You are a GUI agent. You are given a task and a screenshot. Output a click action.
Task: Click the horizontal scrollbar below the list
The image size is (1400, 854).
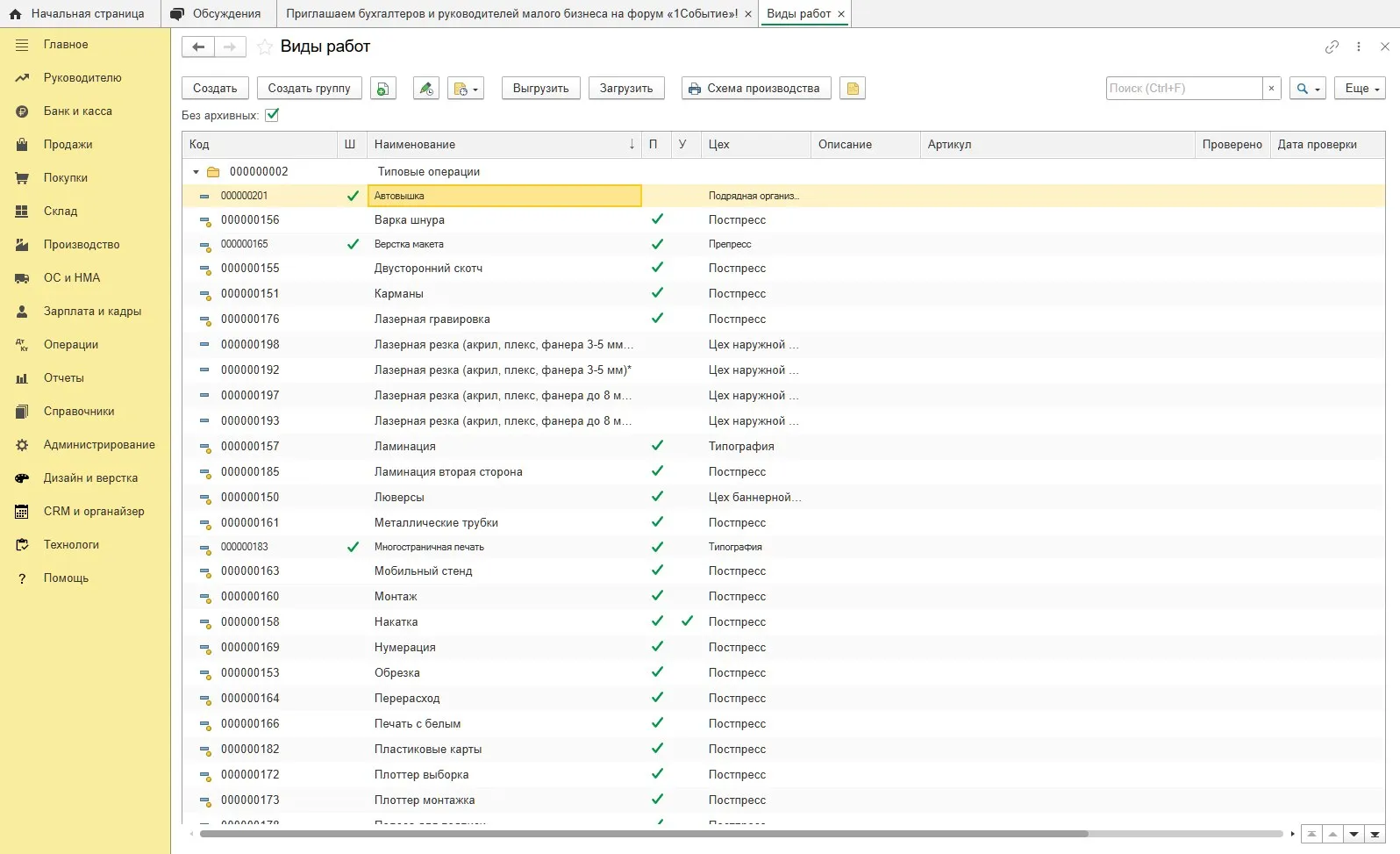coord(644,834)
